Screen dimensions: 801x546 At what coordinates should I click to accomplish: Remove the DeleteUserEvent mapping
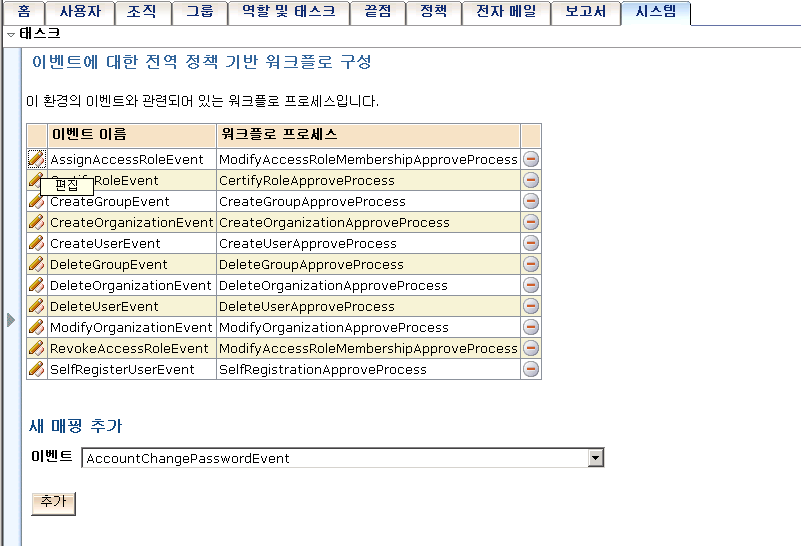(531, 305)
